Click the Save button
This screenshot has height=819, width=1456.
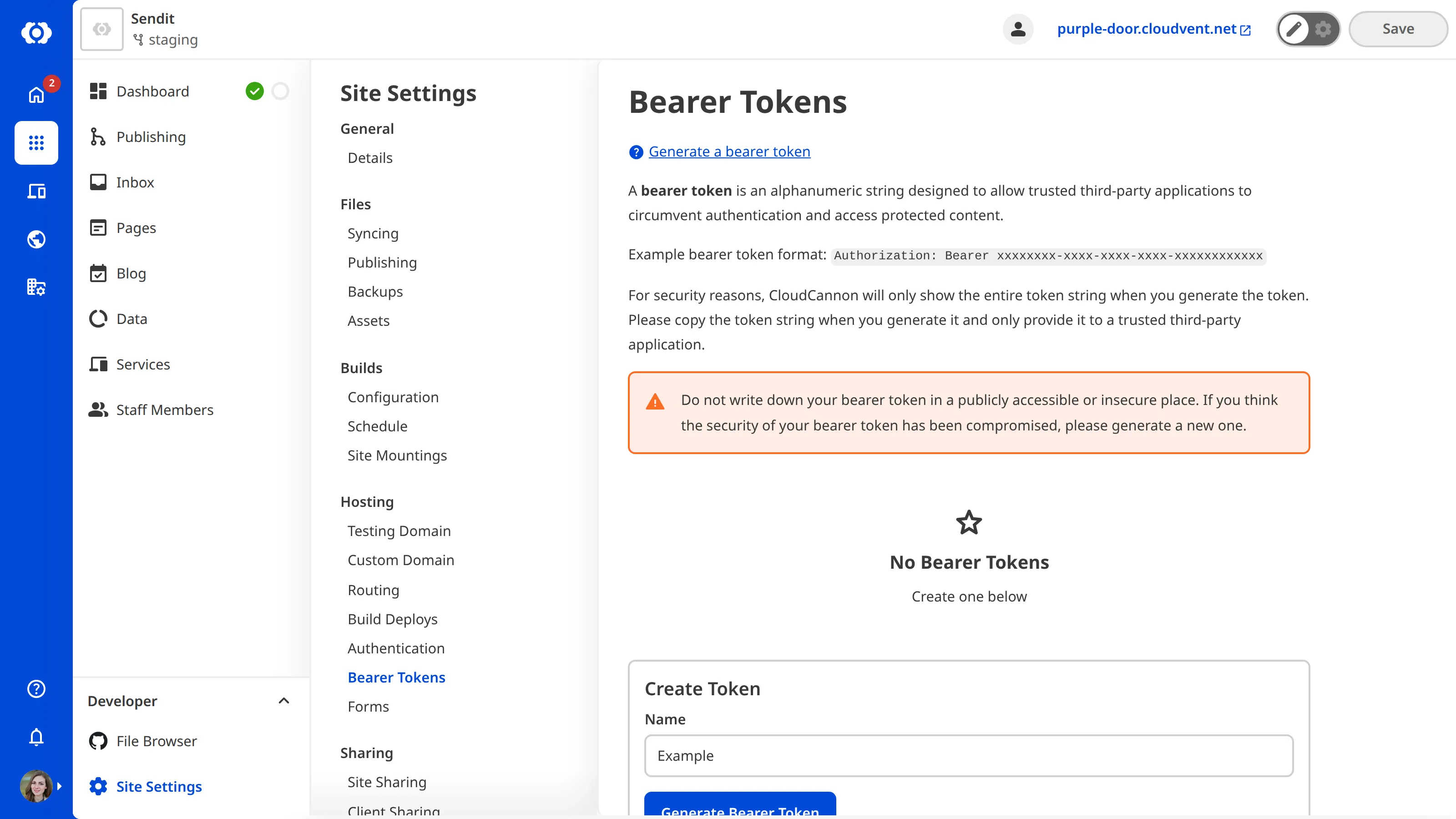click(1398, 29)
